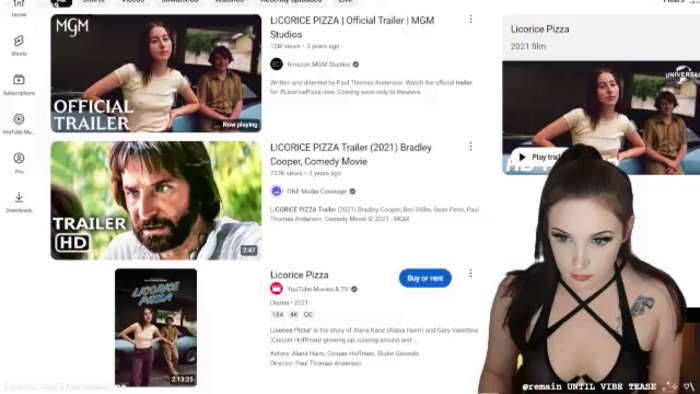Open LICORICE PIZZA Official Trailer MGM title

(352, 27)
